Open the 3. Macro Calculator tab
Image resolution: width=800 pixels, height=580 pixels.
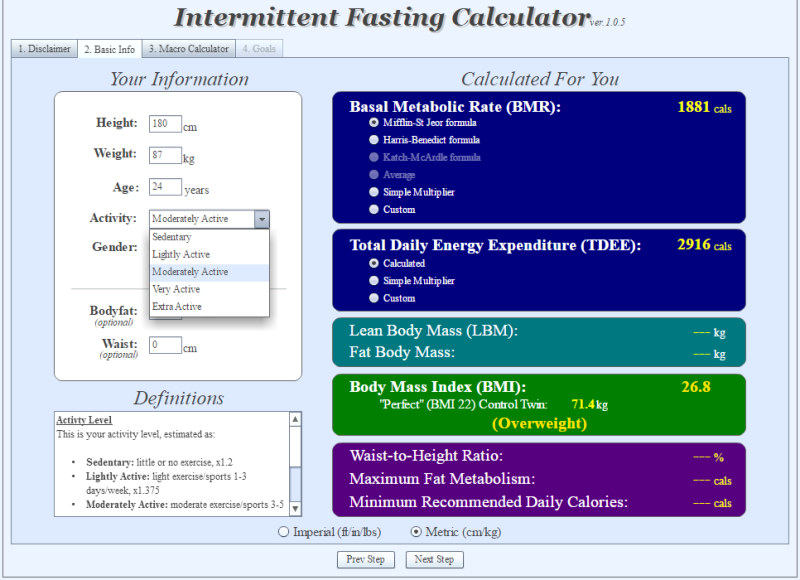(189, 49)
